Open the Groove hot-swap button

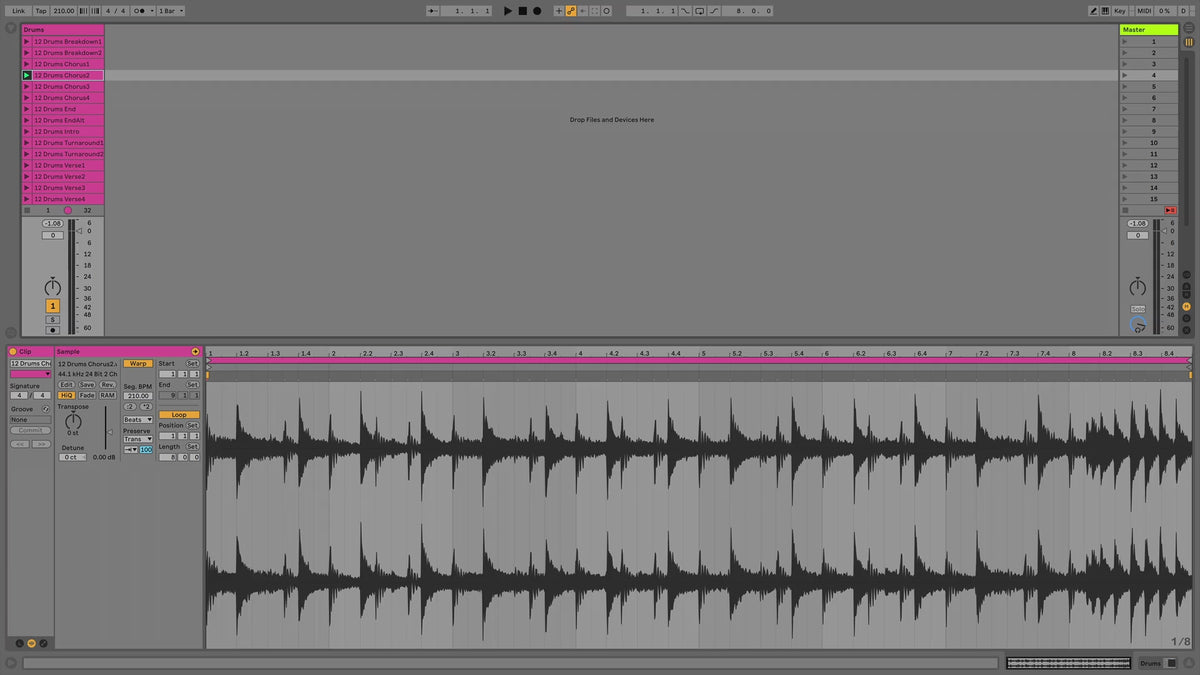[x=46, y=409]
